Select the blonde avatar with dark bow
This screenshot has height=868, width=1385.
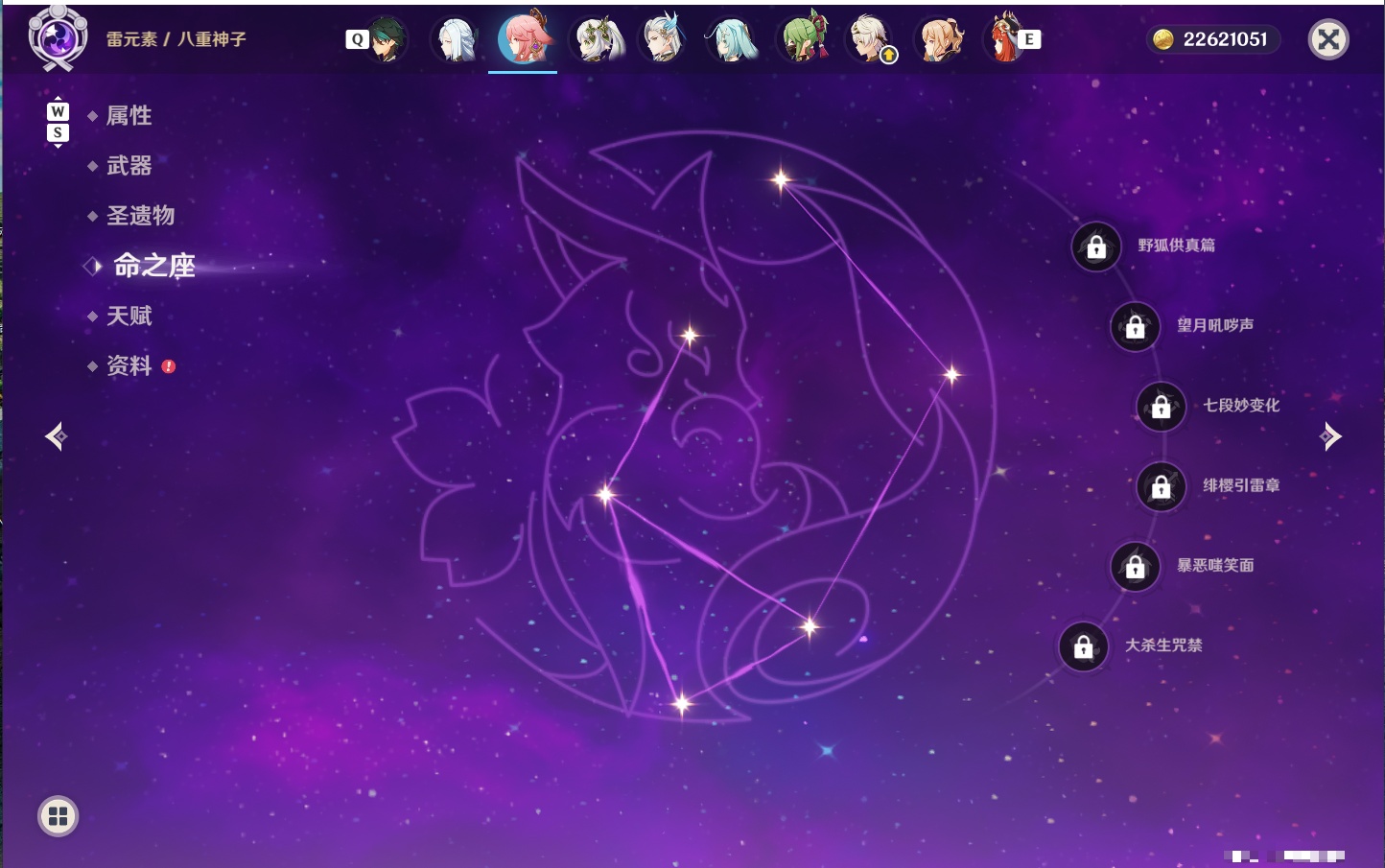tap(940, 39)
